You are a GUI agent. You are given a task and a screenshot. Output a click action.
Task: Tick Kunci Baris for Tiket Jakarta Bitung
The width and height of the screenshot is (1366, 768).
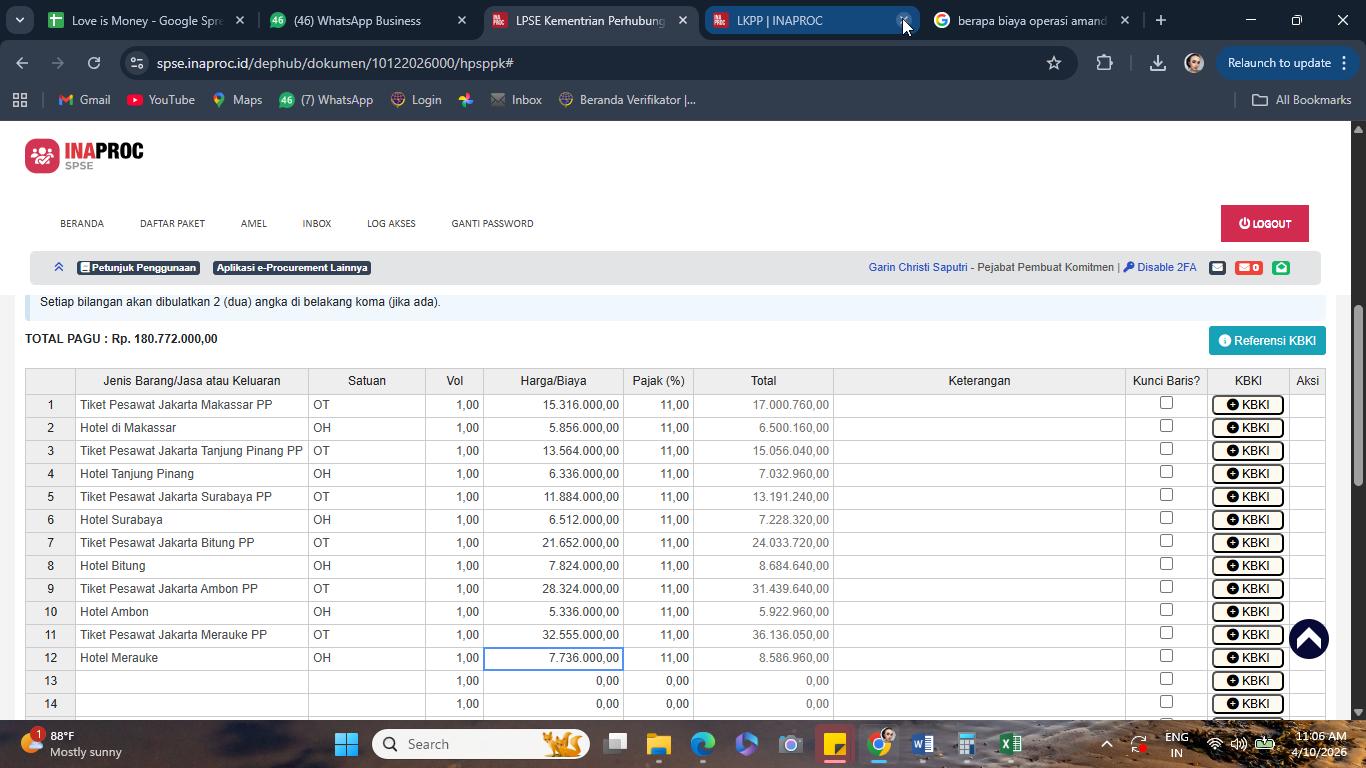coord(1166,541)
